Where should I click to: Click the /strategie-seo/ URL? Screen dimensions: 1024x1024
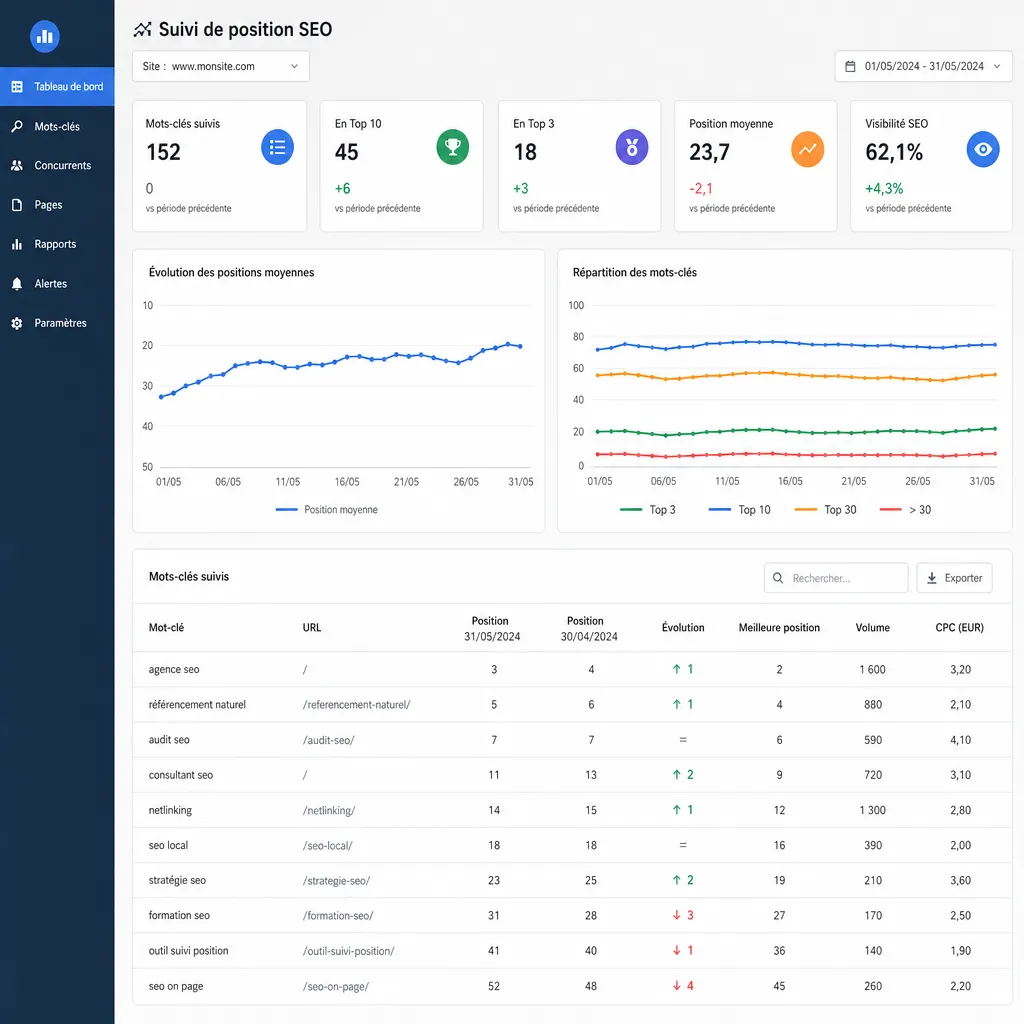336,881
